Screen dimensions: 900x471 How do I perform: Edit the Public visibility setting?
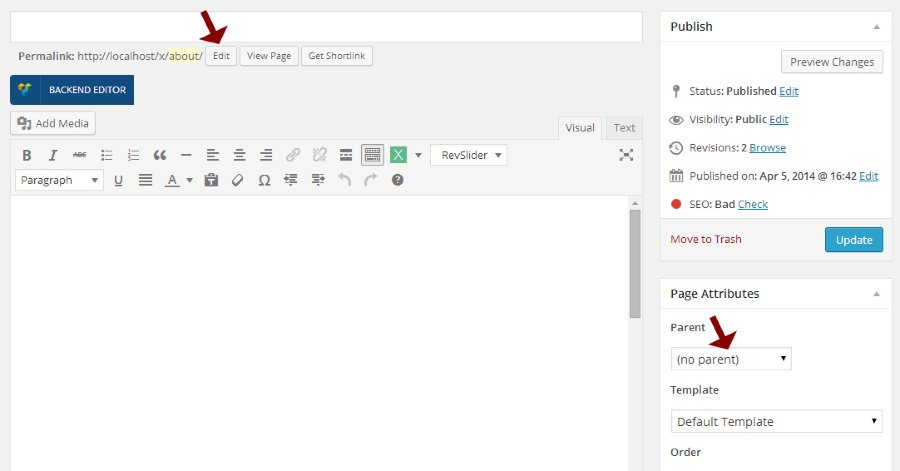779,119
